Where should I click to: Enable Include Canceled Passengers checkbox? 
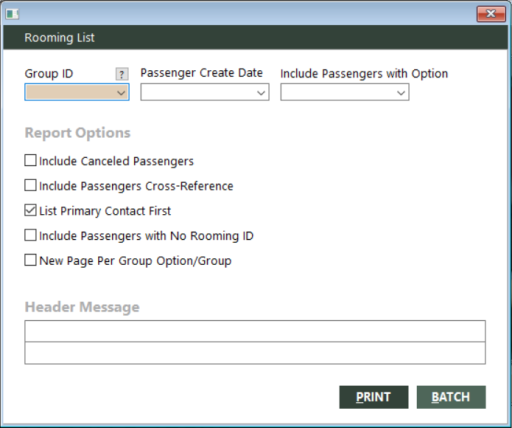pos(30,160)
